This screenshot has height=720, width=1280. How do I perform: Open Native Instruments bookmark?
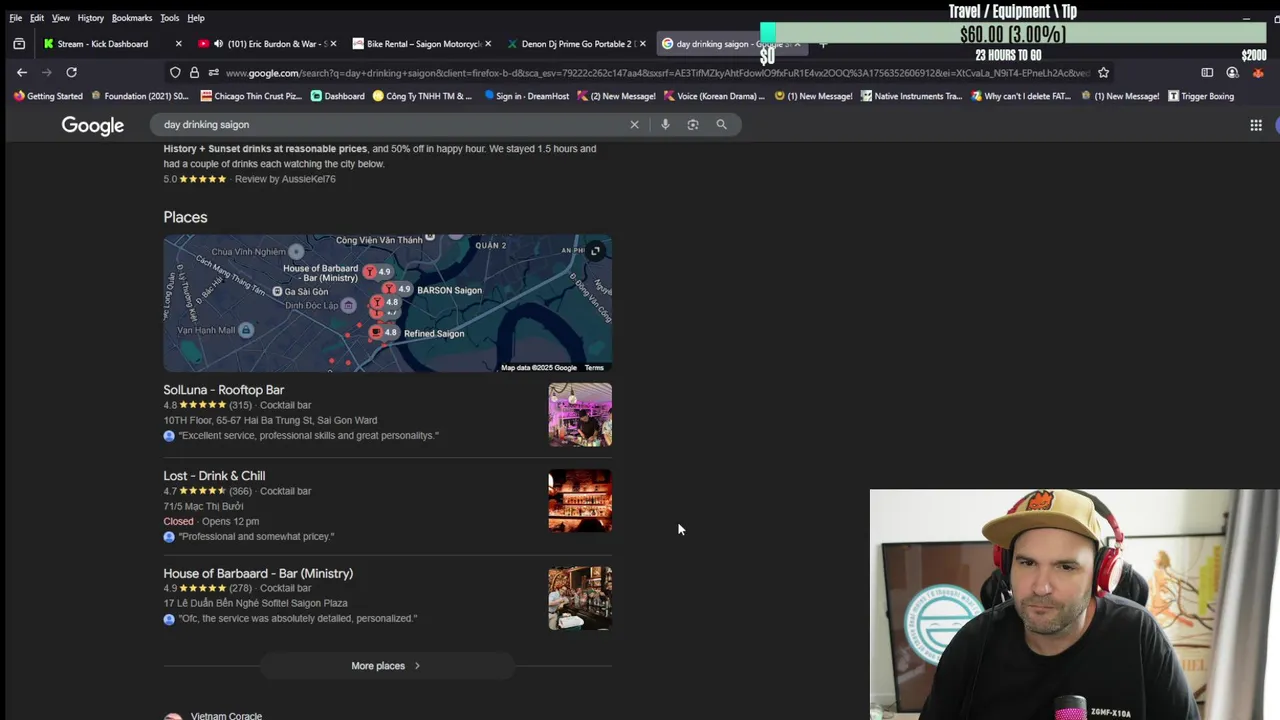[910, 96]
